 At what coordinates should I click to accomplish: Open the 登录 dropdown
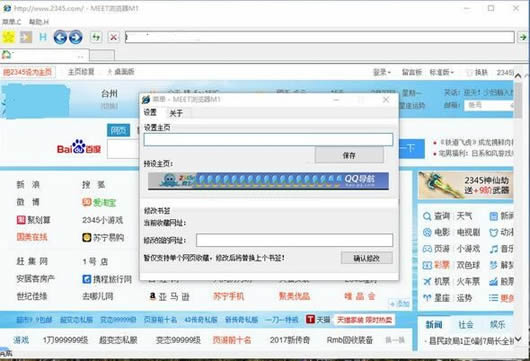[382, 72]
